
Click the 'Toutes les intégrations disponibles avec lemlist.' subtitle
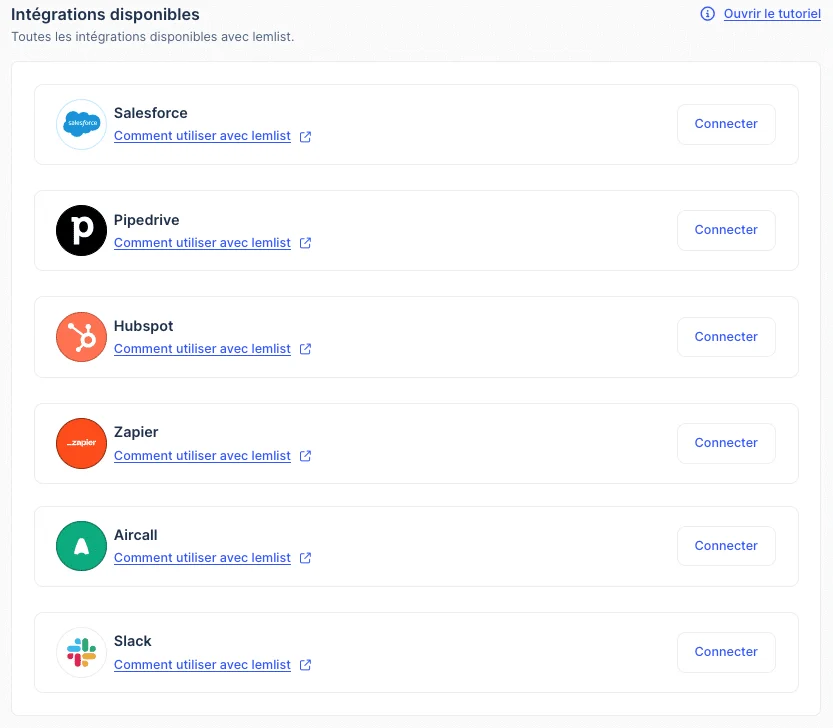[152, 37]
